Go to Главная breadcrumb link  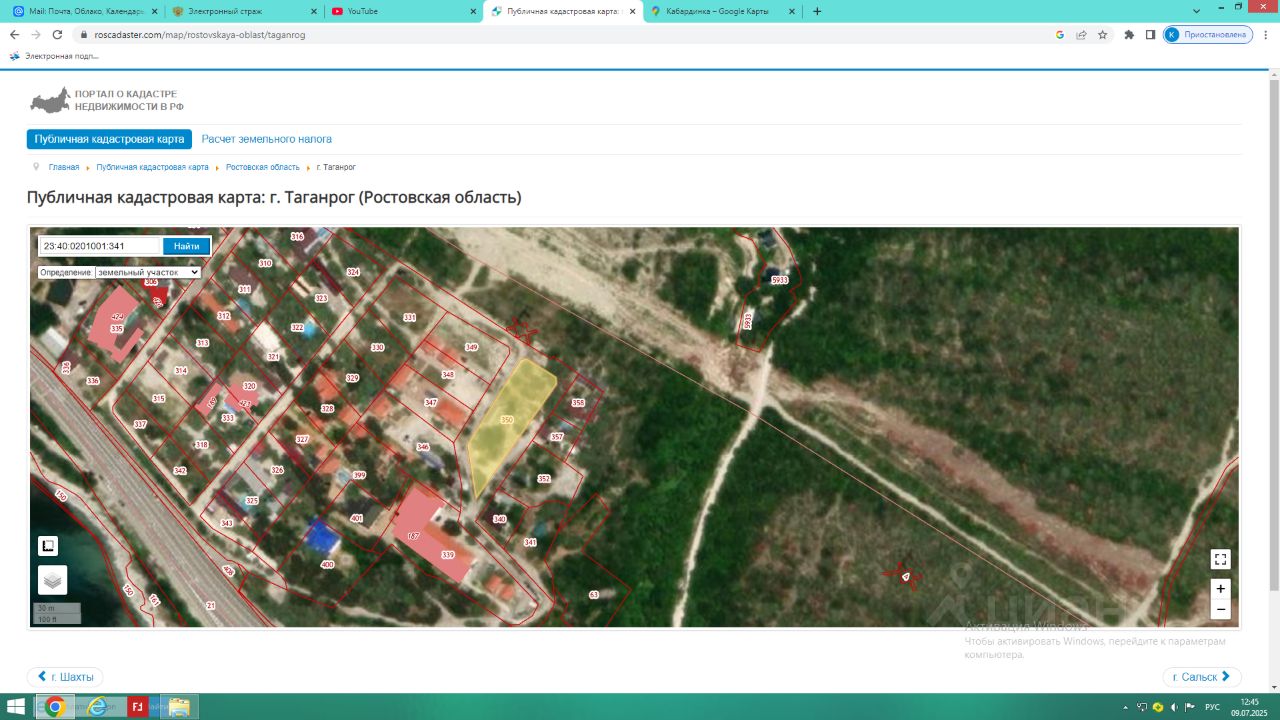[64, 167]
